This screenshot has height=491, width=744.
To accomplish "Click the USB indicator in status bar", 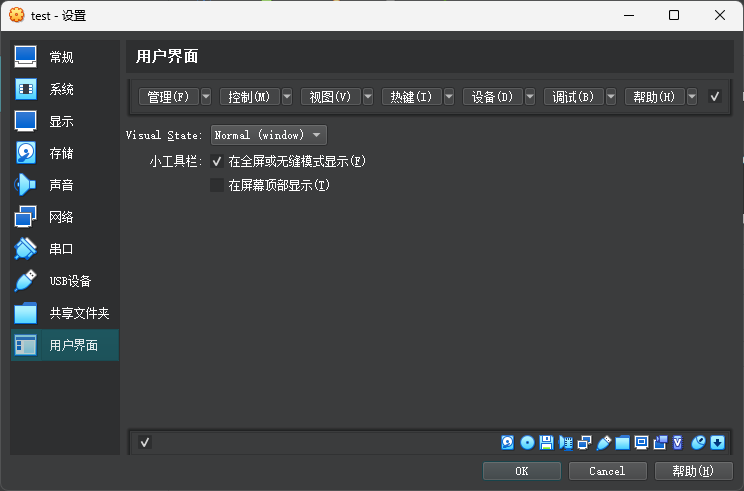I will [603, 443].
